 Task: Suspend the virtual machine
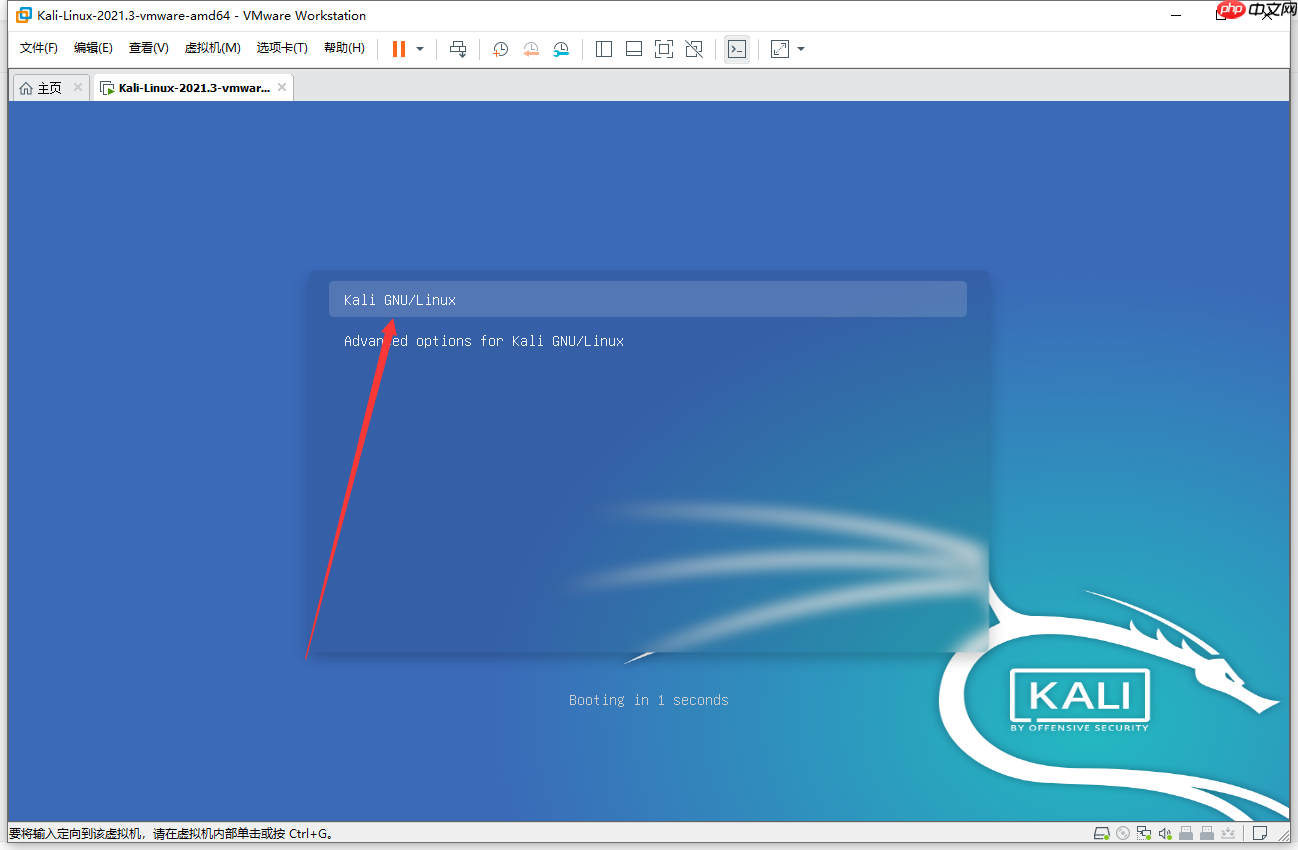click(399, 48)
